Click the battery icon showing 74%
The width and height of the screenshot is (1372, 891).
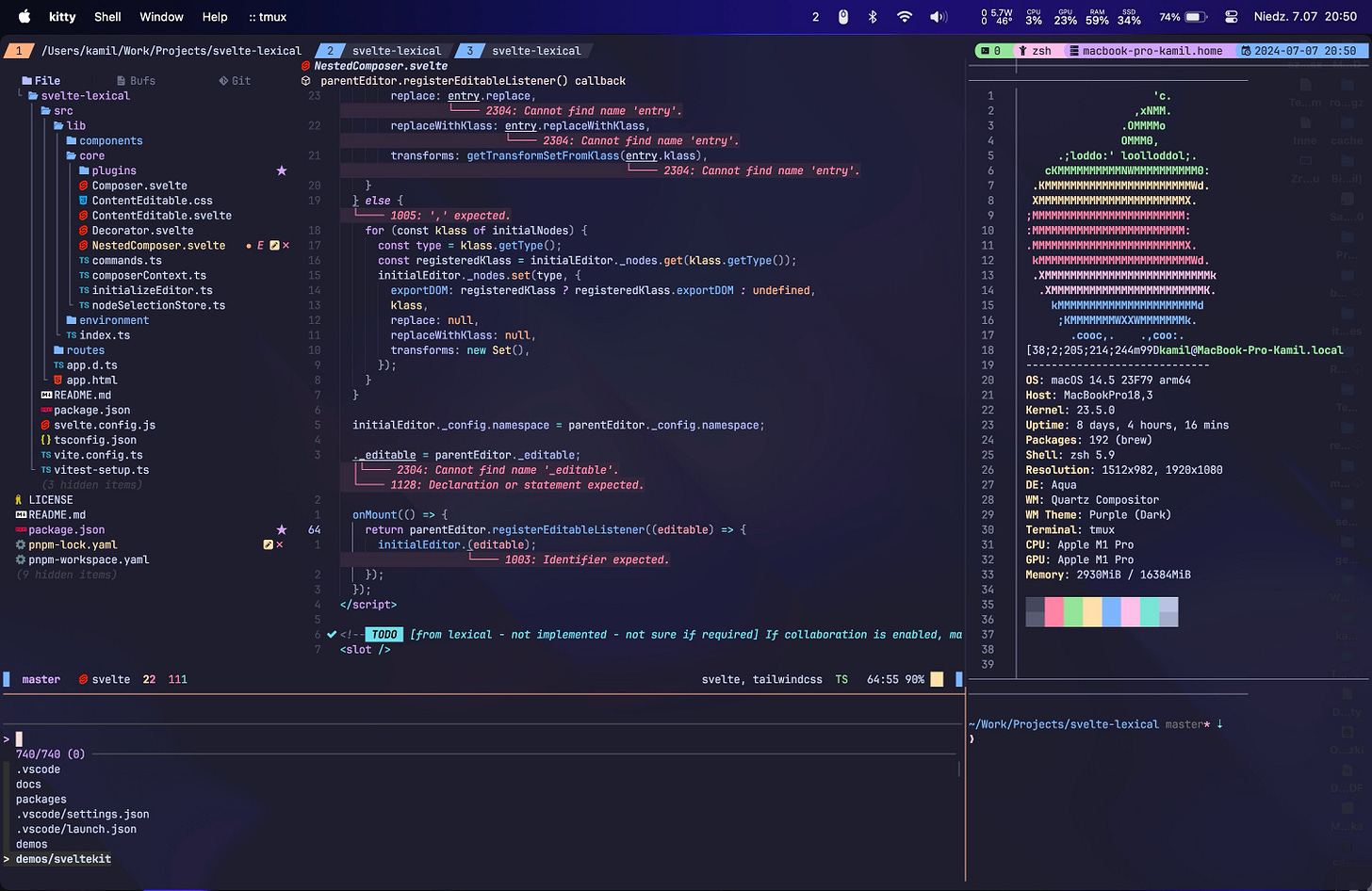(1196, 16)
